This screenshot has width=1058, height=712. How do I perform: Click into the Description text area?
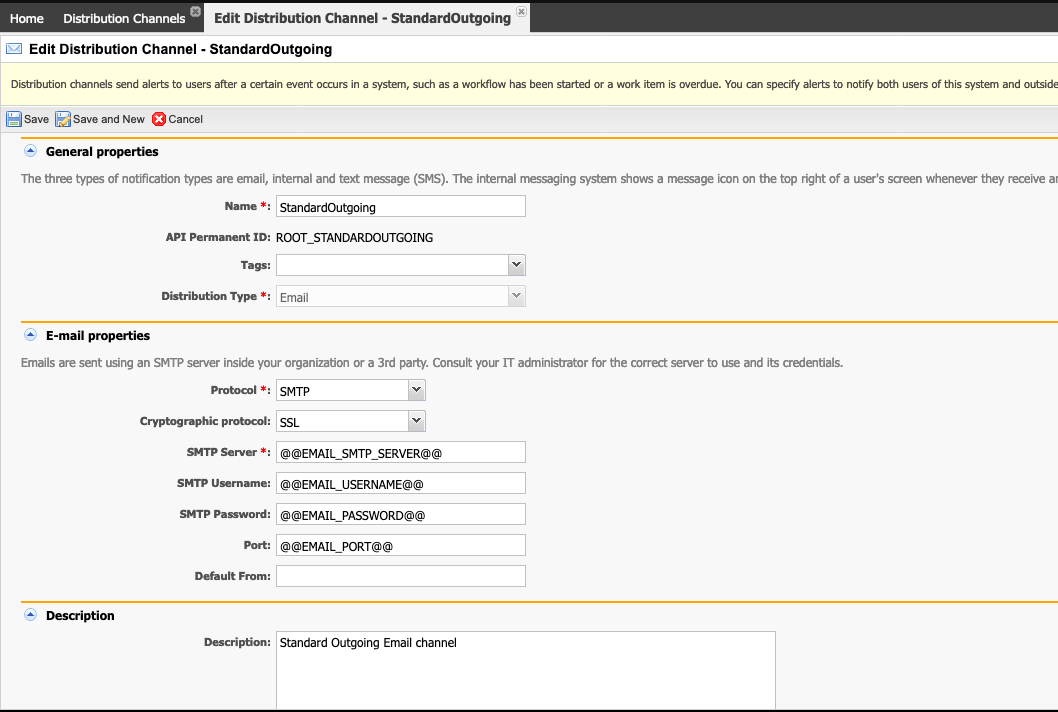click(526, 670)
